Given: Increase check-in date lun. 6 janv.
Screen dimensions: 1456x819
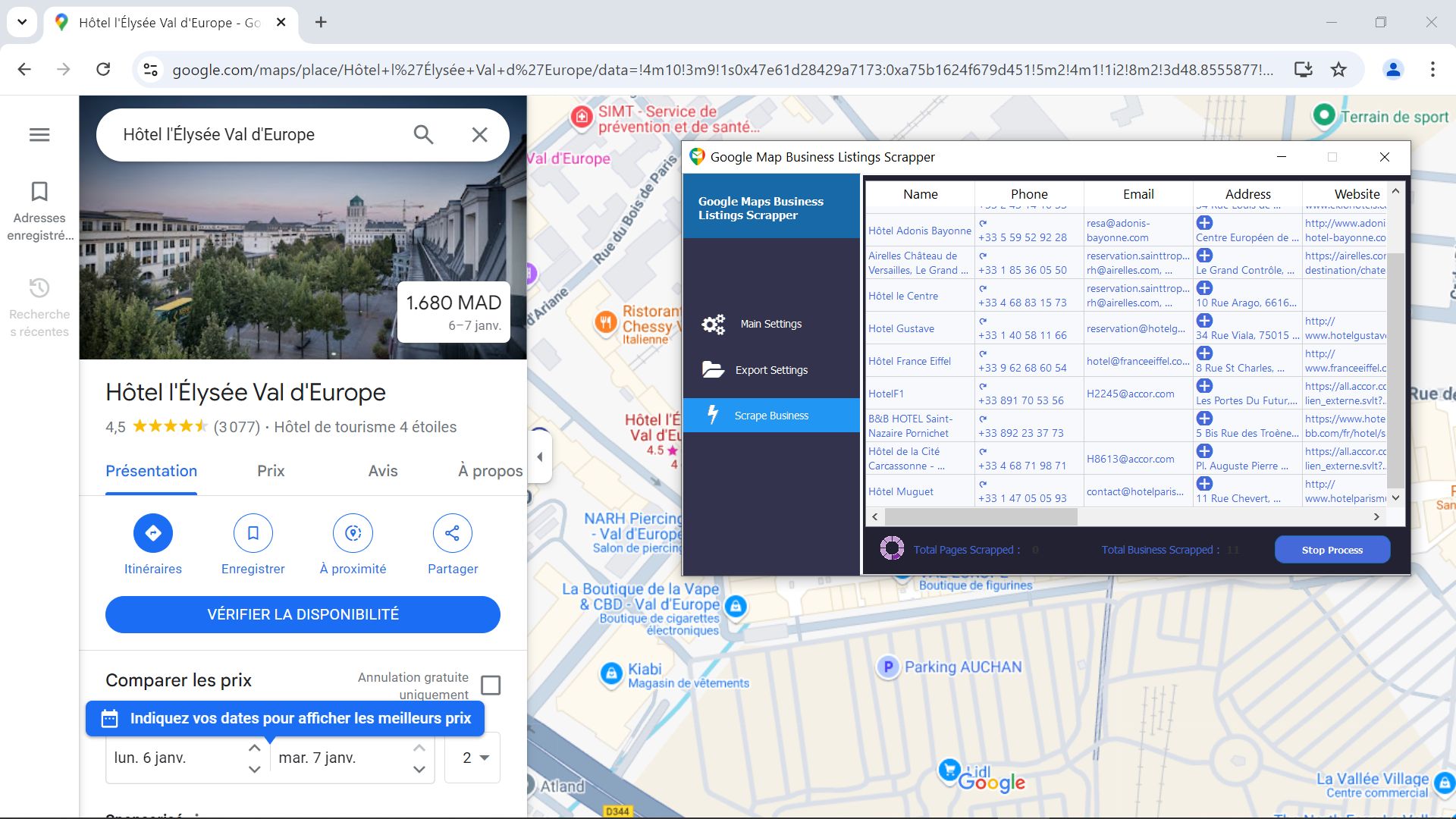Looking at the screenshot, I should 255,748.
